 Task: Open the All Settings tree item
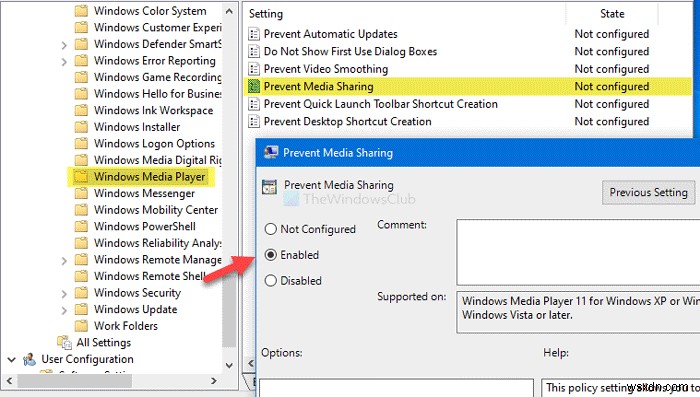point(104,342)
